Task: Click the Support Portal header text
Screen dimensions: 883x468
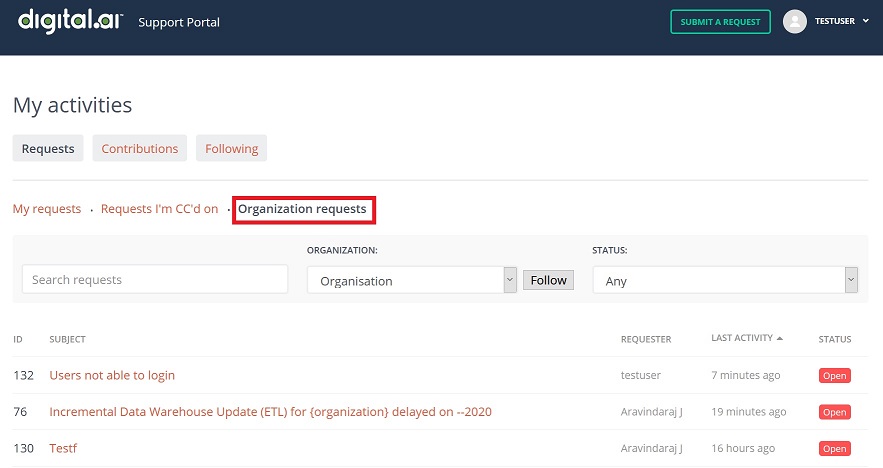Action: pos(179,22)
